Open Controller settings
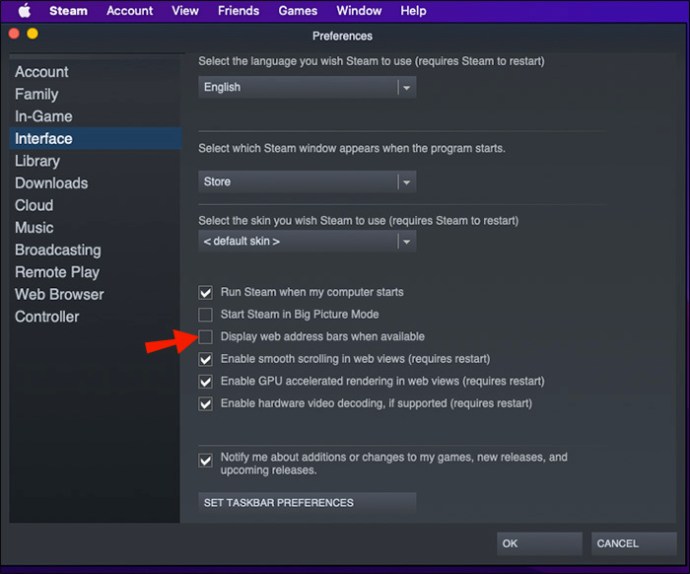690x574 pixels. click(95, 316)
